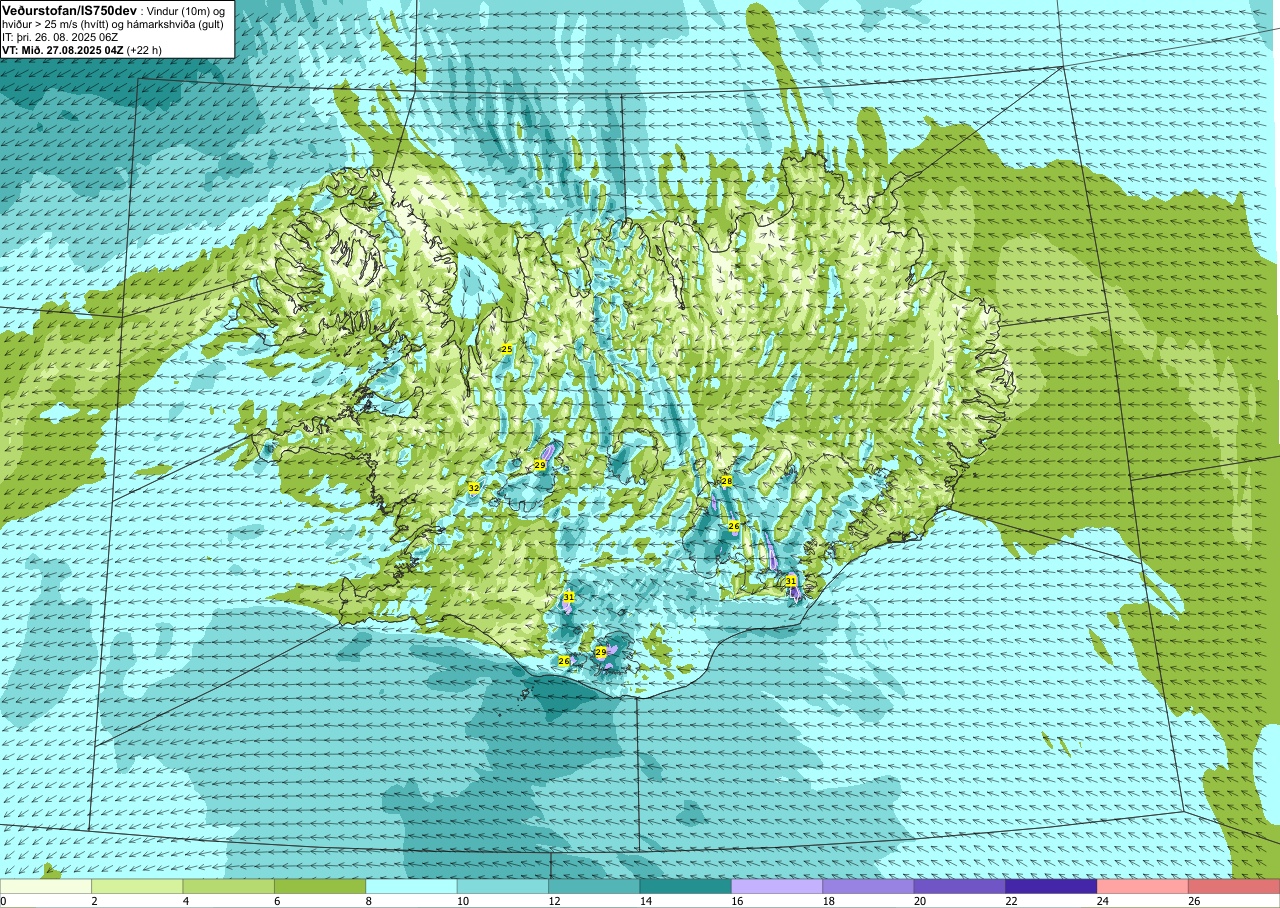Click the title text Veðurstofan/IS750dev
Screen dimensions: 1280x908
click(70, 10)
